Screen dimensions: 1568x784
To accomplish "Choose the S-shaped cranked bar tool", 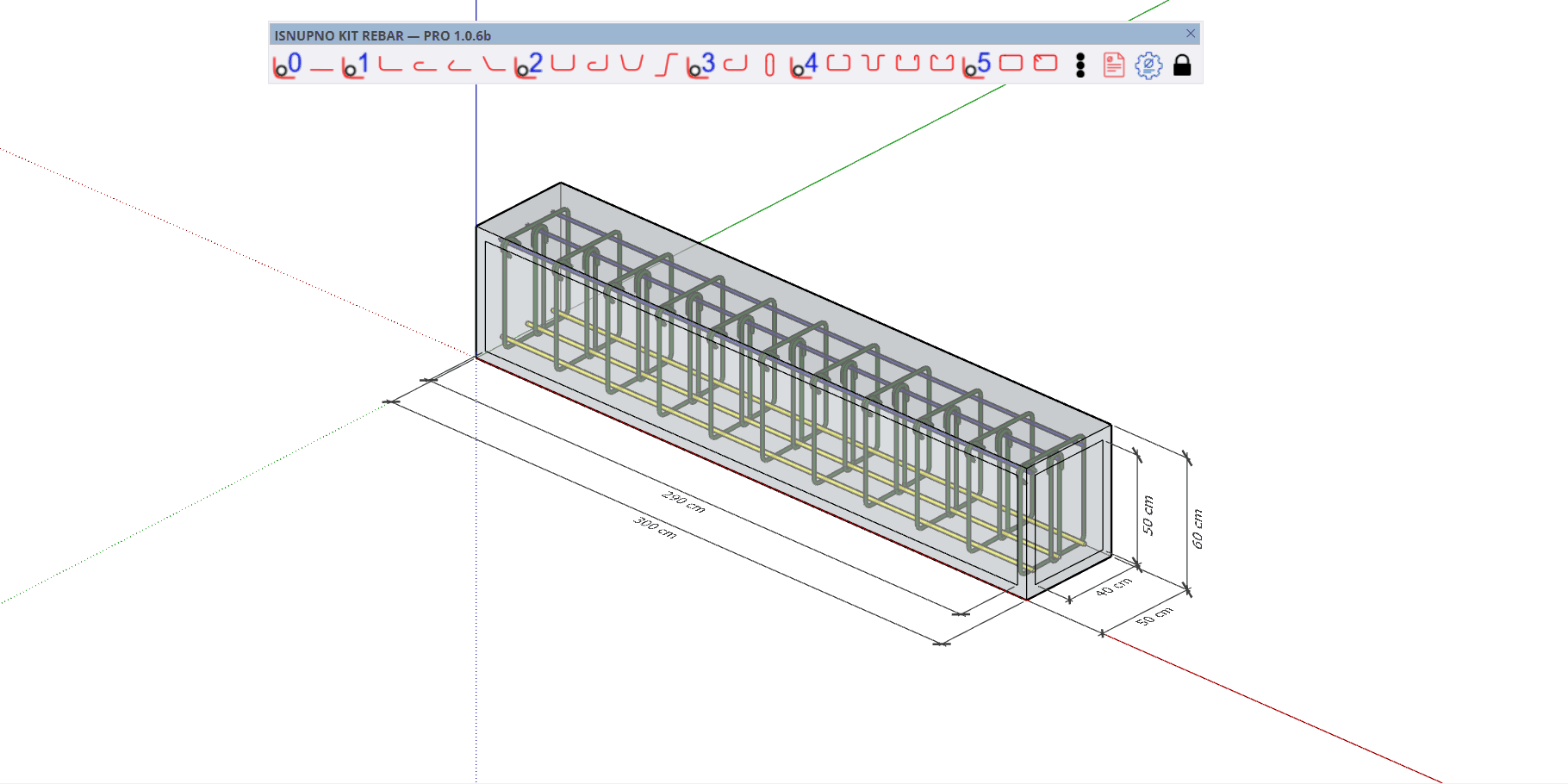I will coord(666,65).
